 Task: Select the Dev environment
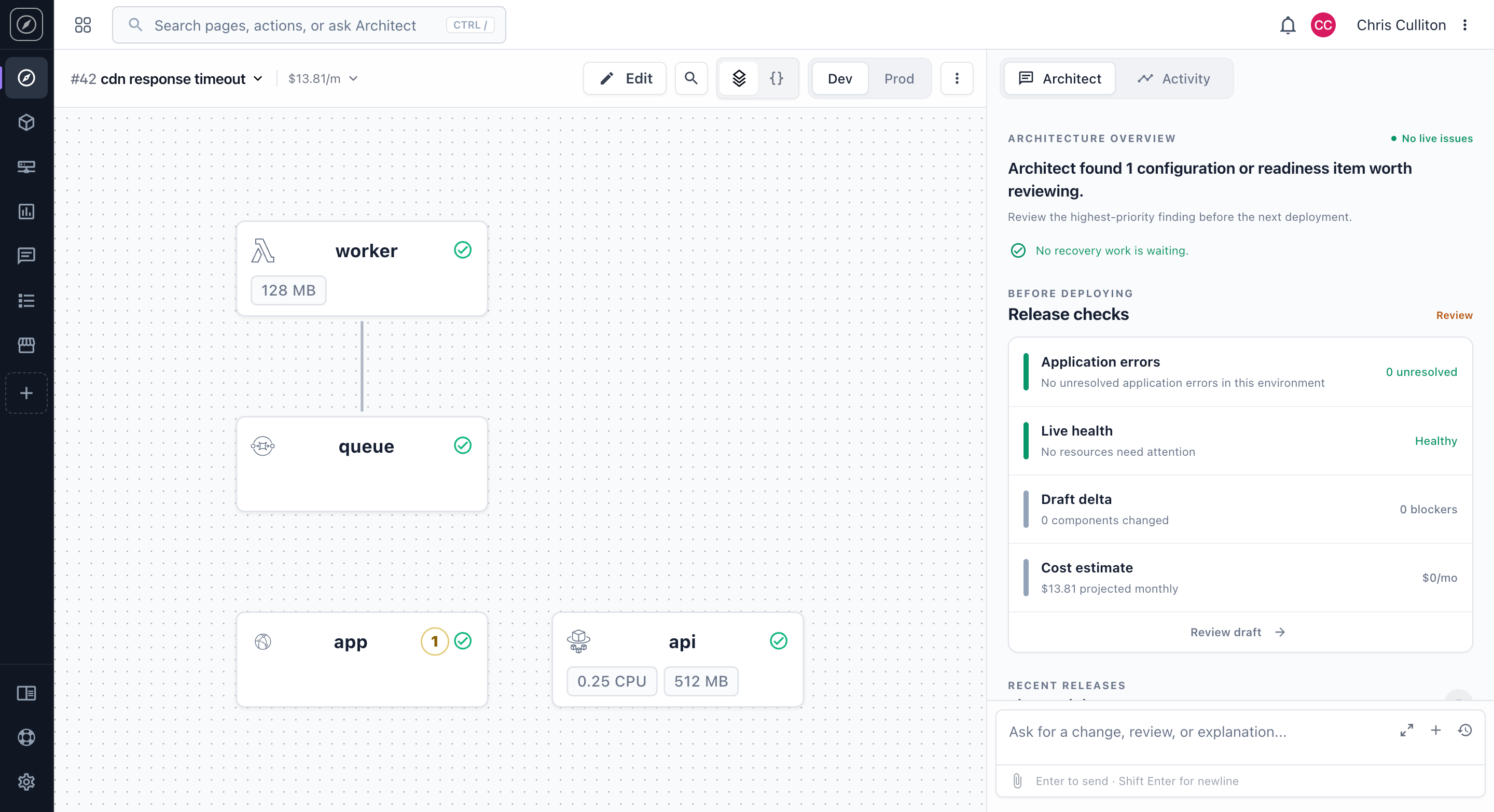(840, 78)
